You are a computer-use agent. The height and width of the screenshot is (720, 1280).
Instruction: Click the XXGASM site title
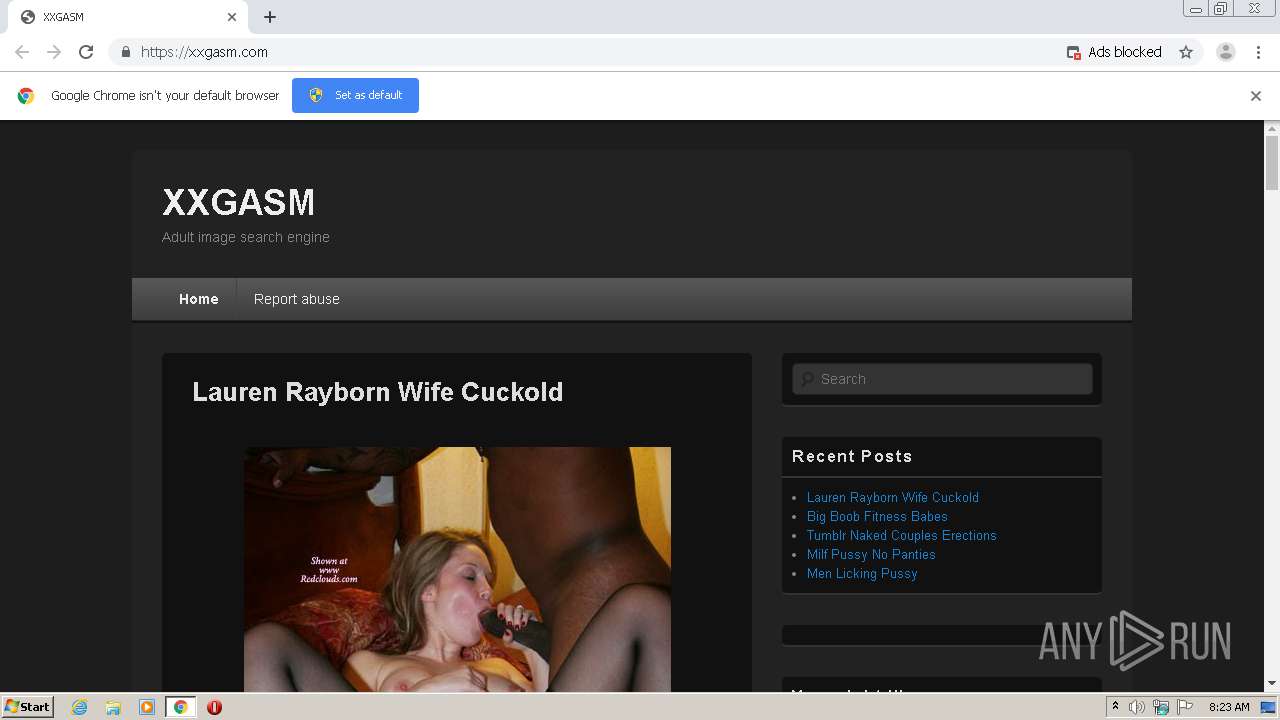pyautogui.click(x=238, y=202)
